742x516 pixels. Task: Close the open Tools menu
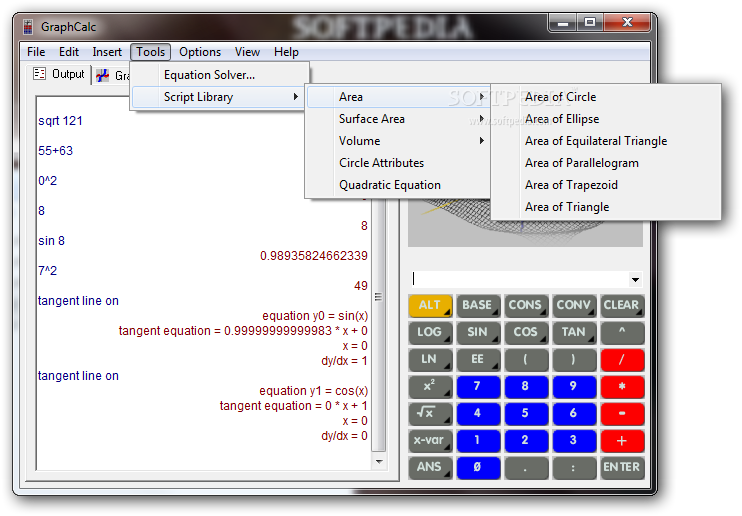[150, 52]
